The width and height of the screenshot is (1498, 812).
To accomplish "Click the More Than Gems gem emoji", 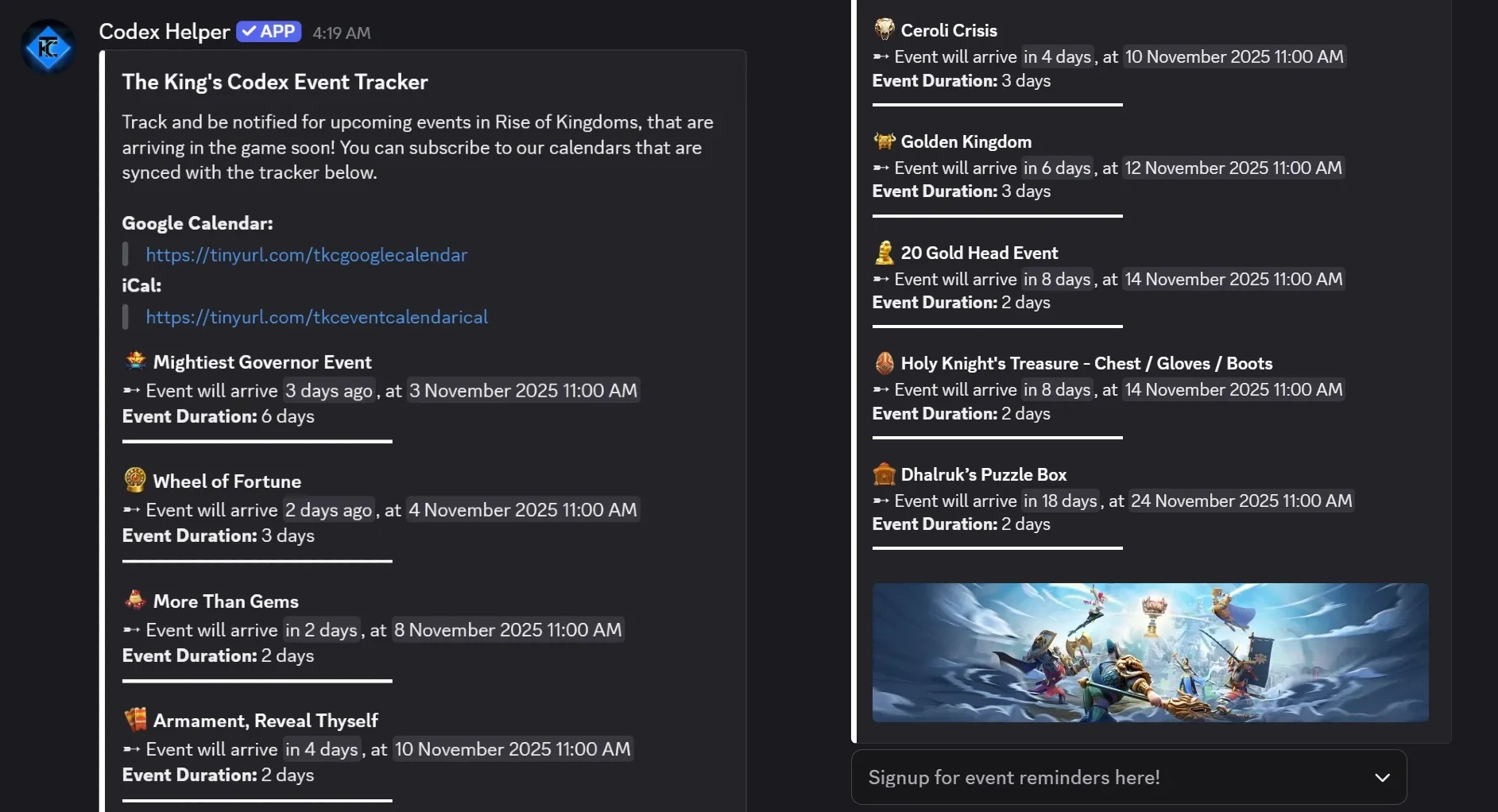I will click(134, 600).
